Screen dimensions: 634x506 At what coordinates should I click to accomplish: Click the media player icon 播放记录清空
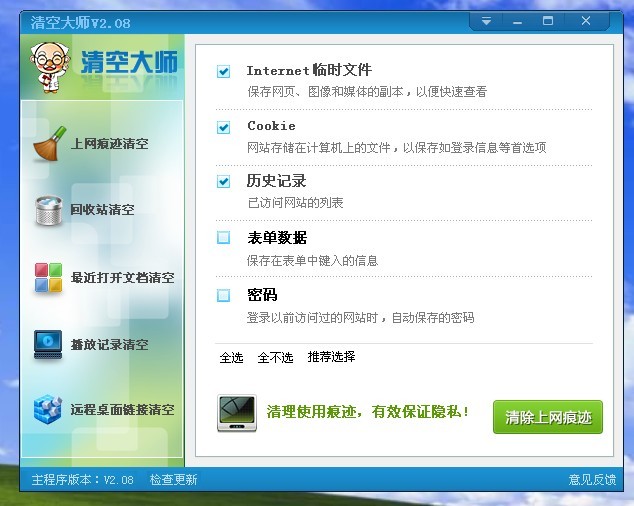tap(48, 344)
